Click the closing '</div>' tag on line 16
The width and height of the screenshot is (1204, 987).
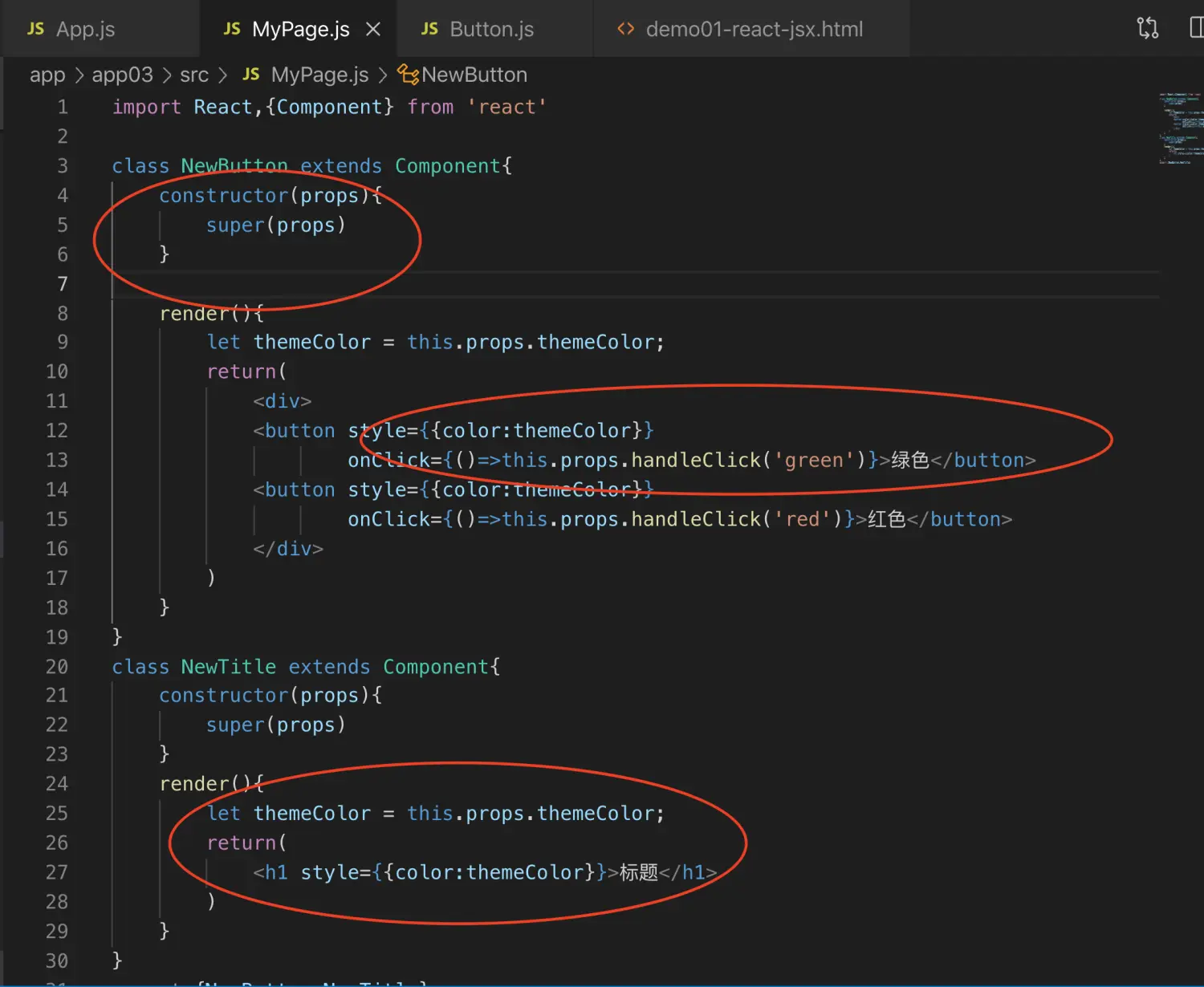(288, 549)
